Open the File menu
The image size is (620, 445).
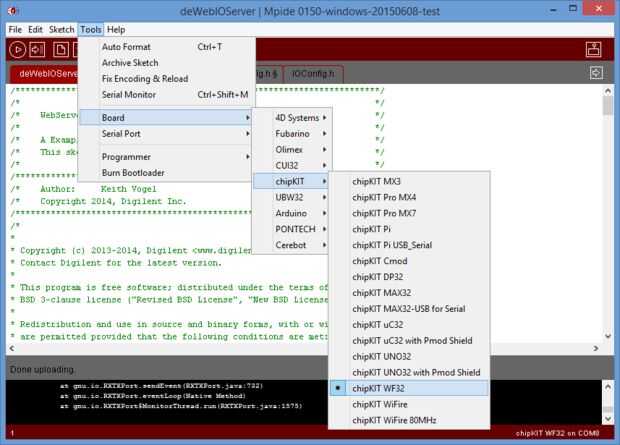[x=15, y=30]
